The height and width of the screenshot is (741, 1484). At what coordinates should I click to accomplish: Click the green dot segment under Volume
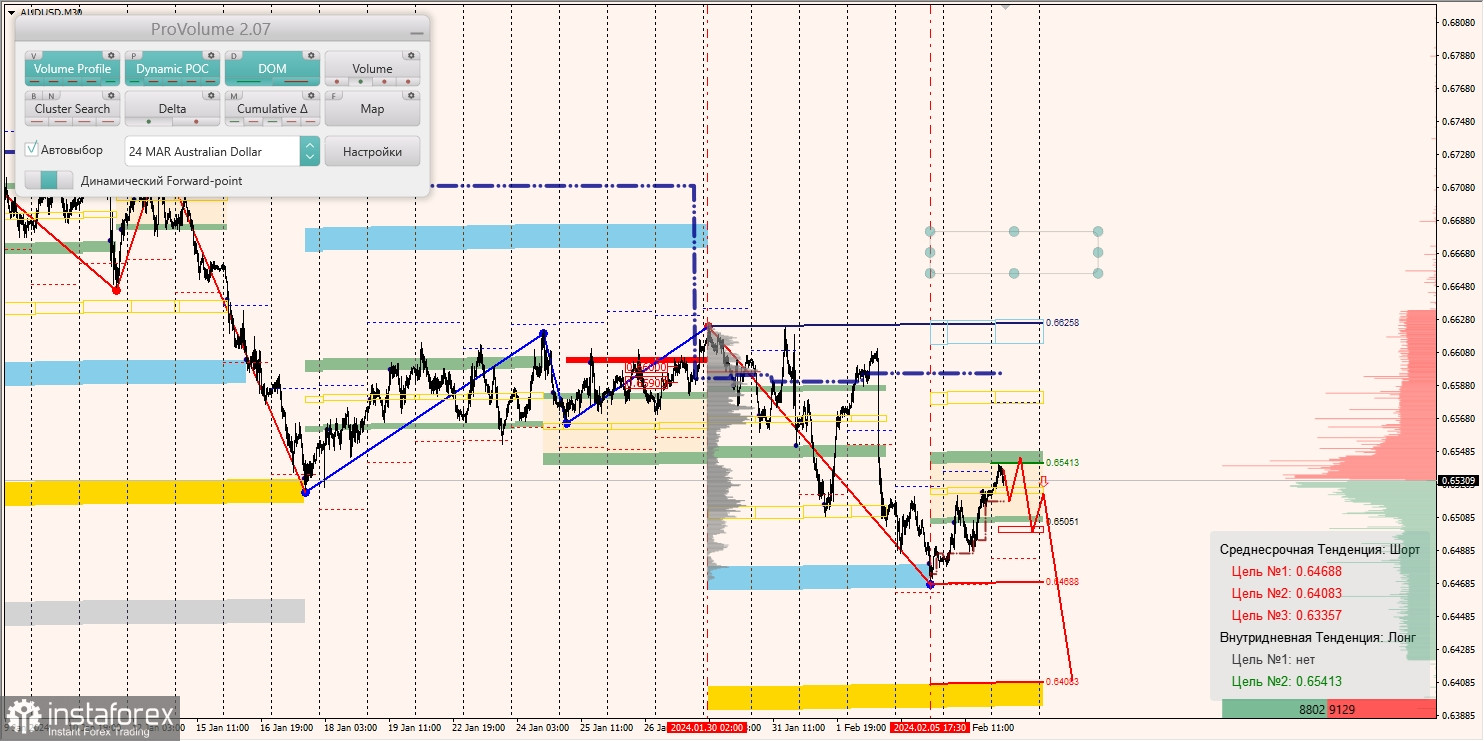click(361, 81)
